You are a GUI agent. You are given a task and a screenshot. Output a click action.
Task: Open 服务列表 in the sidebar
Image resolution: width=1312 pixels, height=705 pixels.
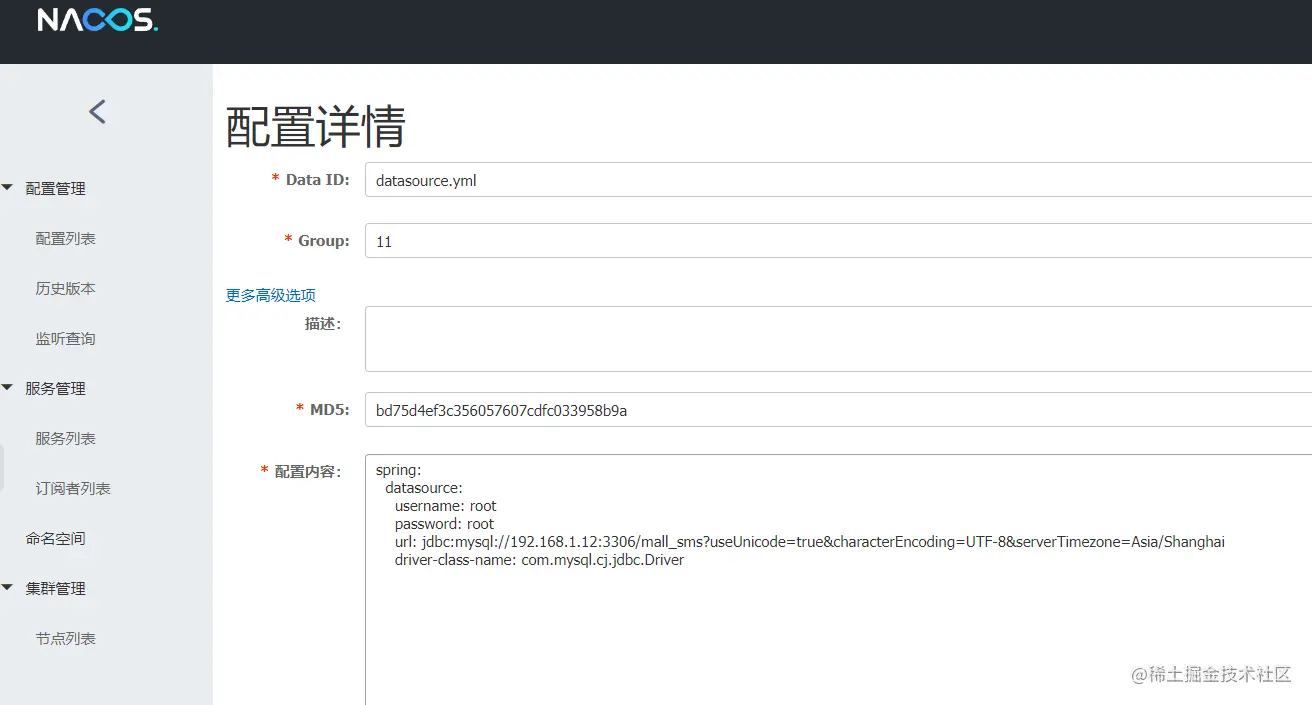66,438
